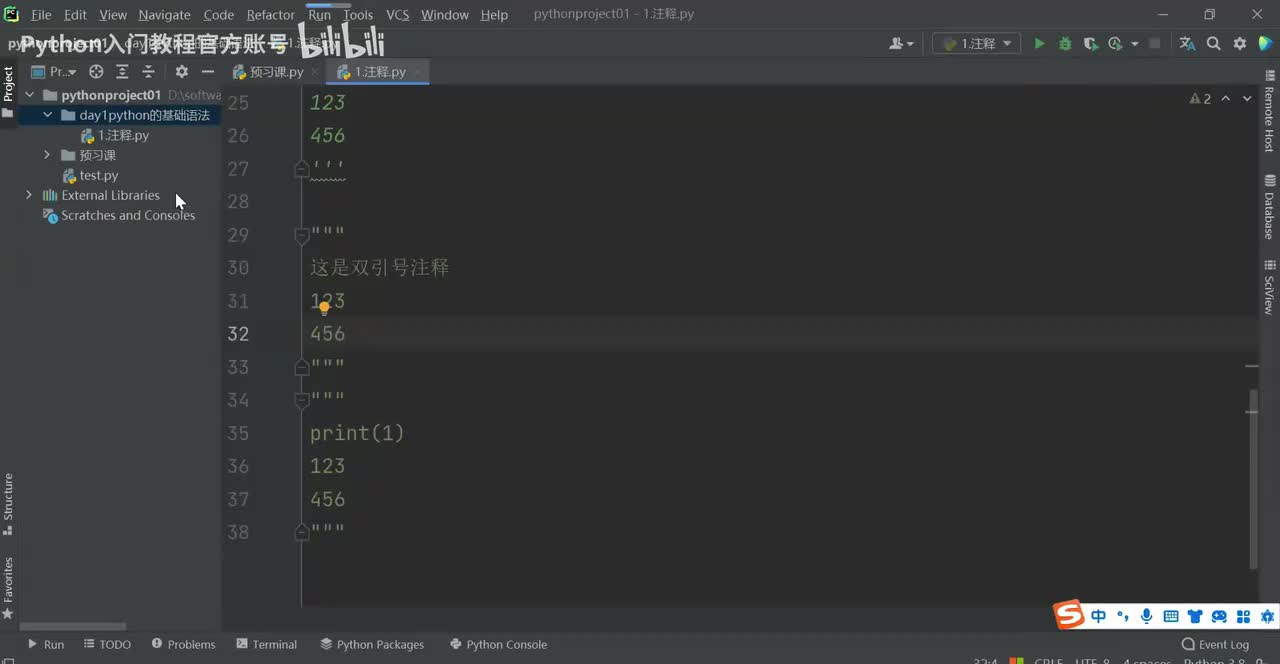Click the grey stop square icon
Viewport: 1280px width, 664px height.
click(1155, 44)
